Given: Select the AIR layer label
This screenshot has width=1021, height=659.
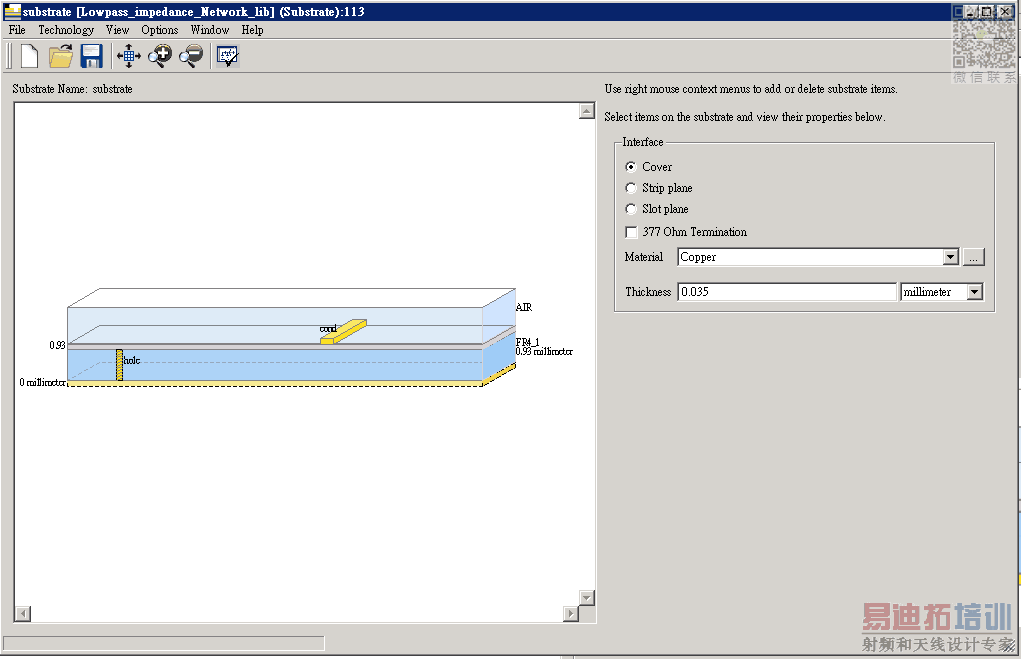Looking at the screenshot, I should (x=524, y=307).
